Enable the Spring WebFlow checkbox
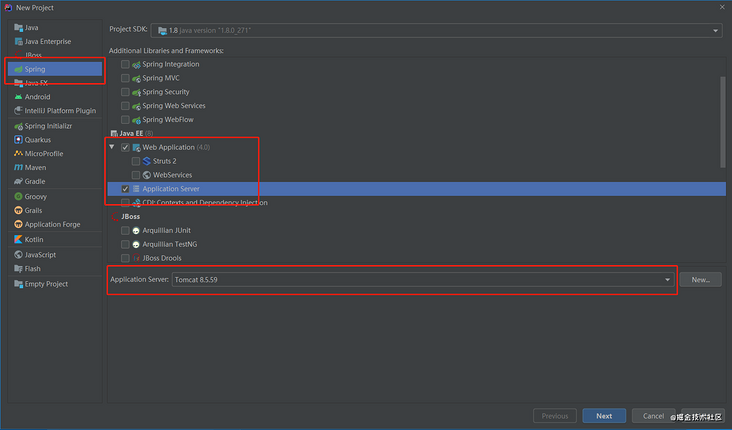This screenshot has height=430, width=732. click(125, 120)
